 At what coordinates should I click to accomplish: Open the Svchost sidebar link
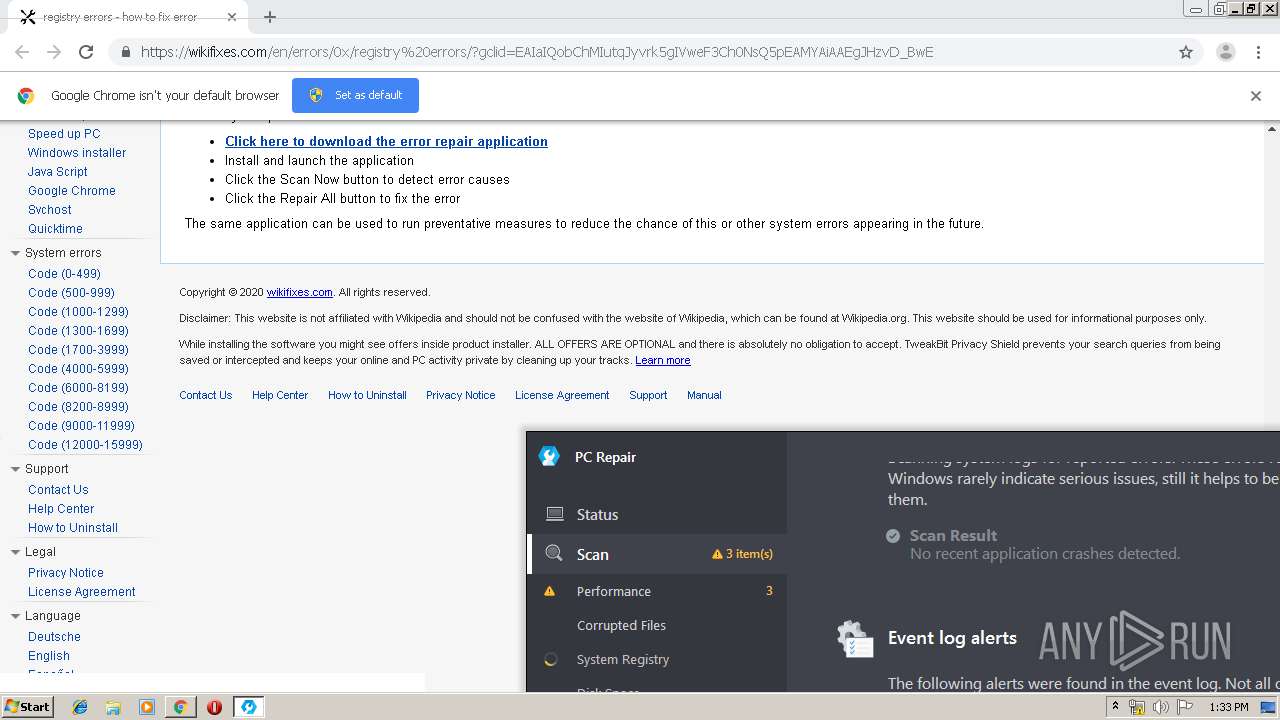pos(50,209)
